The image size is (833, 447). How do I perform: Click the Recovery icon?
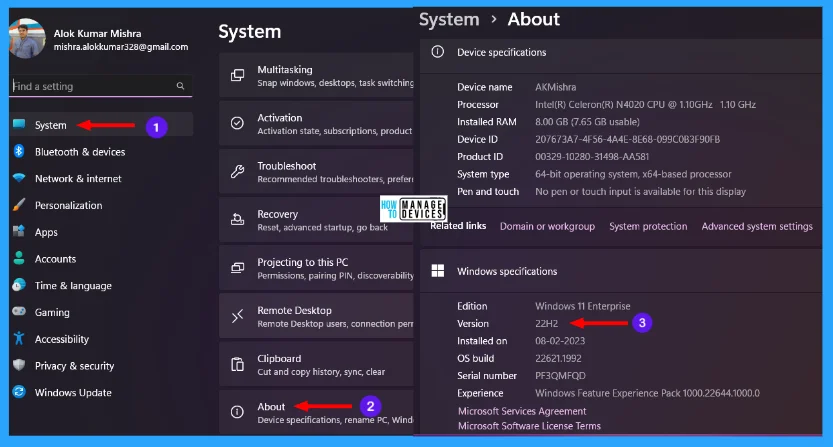tap(237, 220)
